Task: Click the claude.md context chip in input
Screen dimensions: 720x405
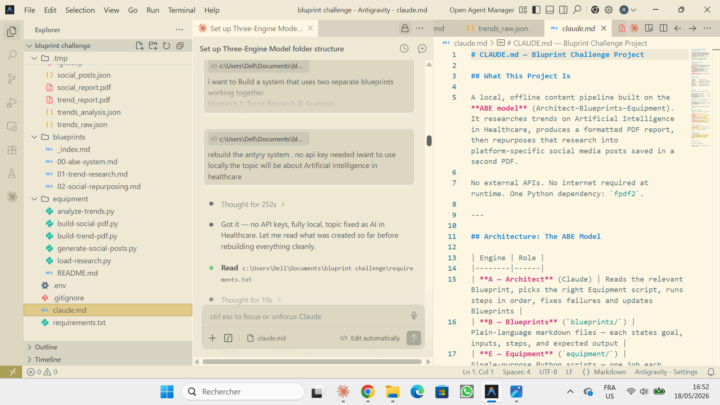Action: click(x=266, y=338)
